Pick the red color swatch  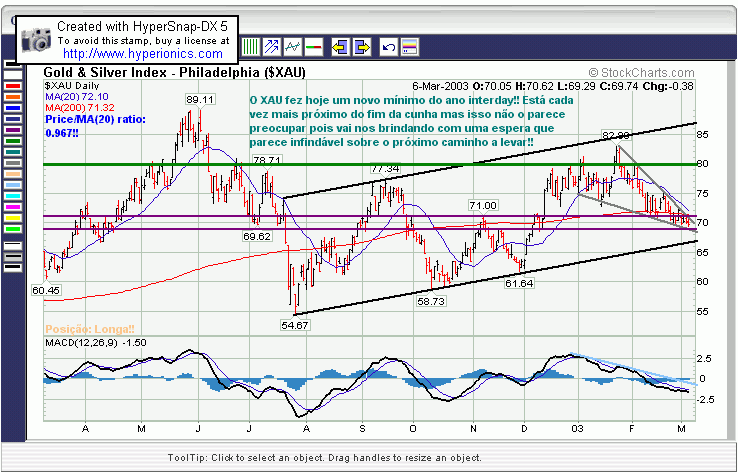(x=13, y=87)
